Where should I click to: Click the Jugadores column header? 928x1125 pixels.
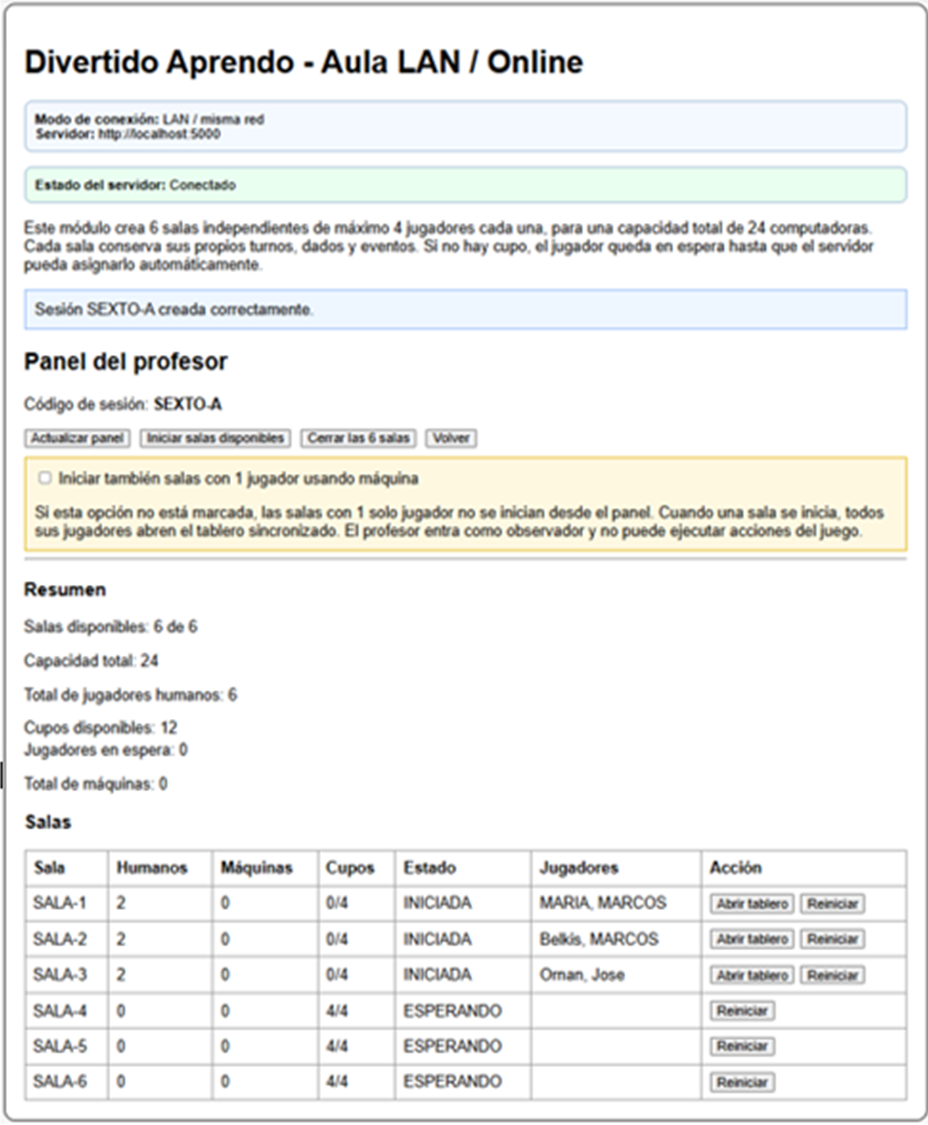point(616,868)
